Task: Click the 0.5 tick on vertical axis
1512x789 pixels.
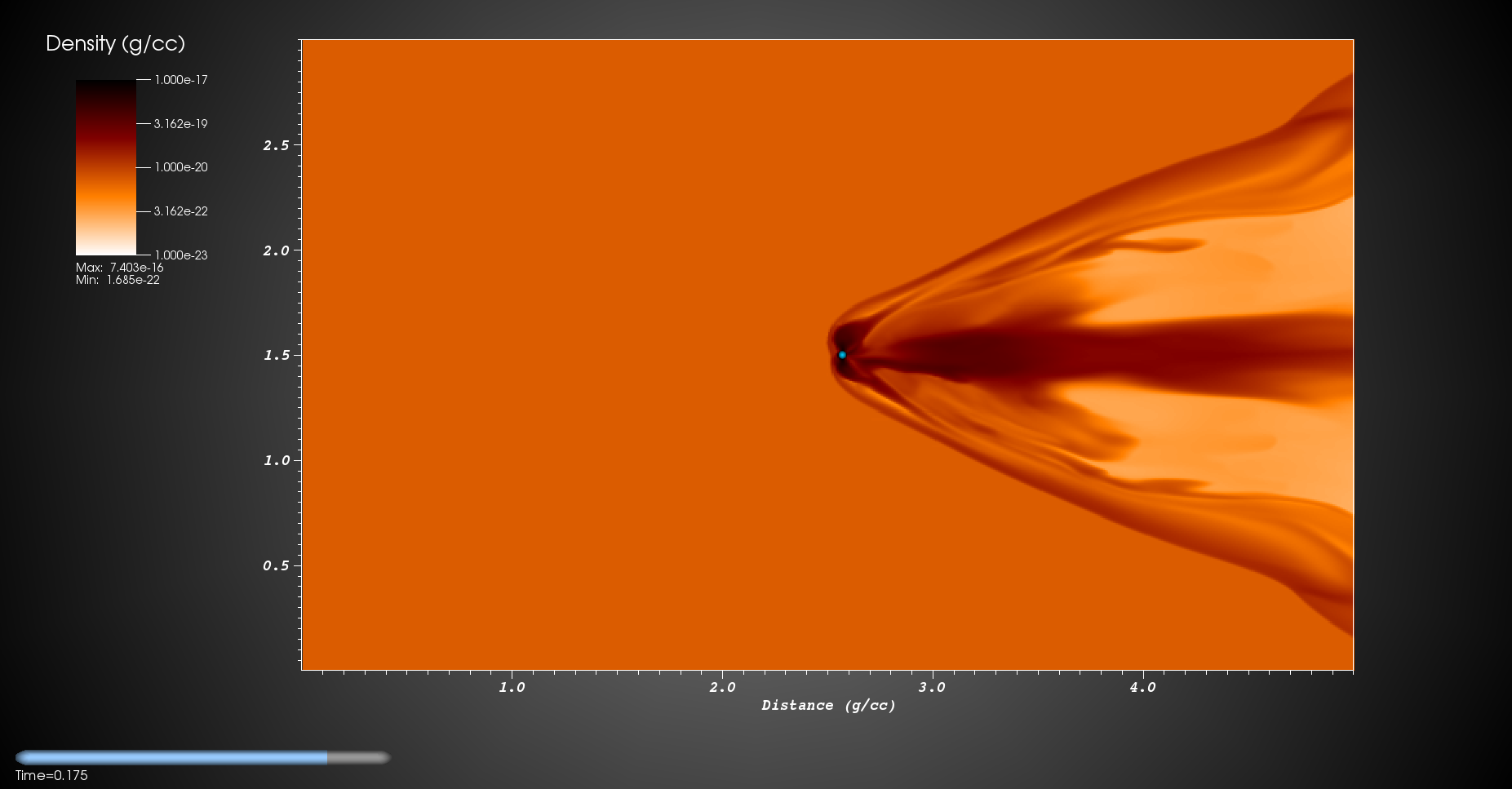Action: click(276, 565)
